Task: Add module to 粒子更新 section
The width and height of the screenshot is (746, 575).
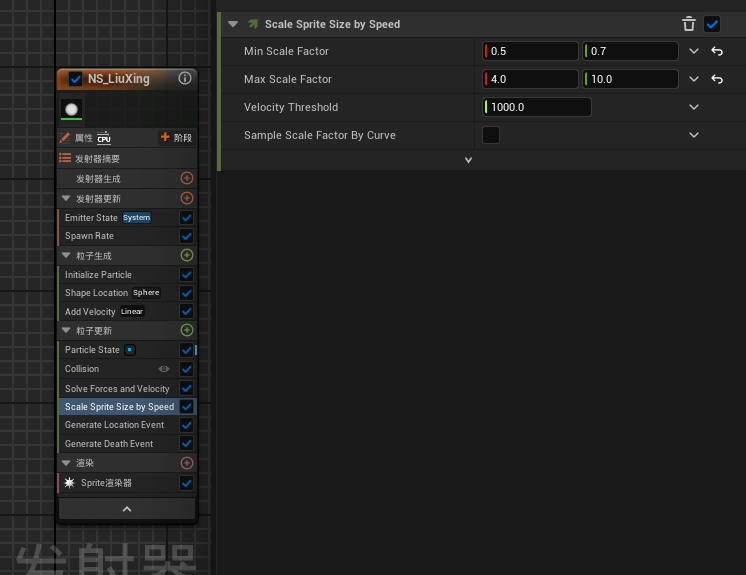Action: point(187,330)
